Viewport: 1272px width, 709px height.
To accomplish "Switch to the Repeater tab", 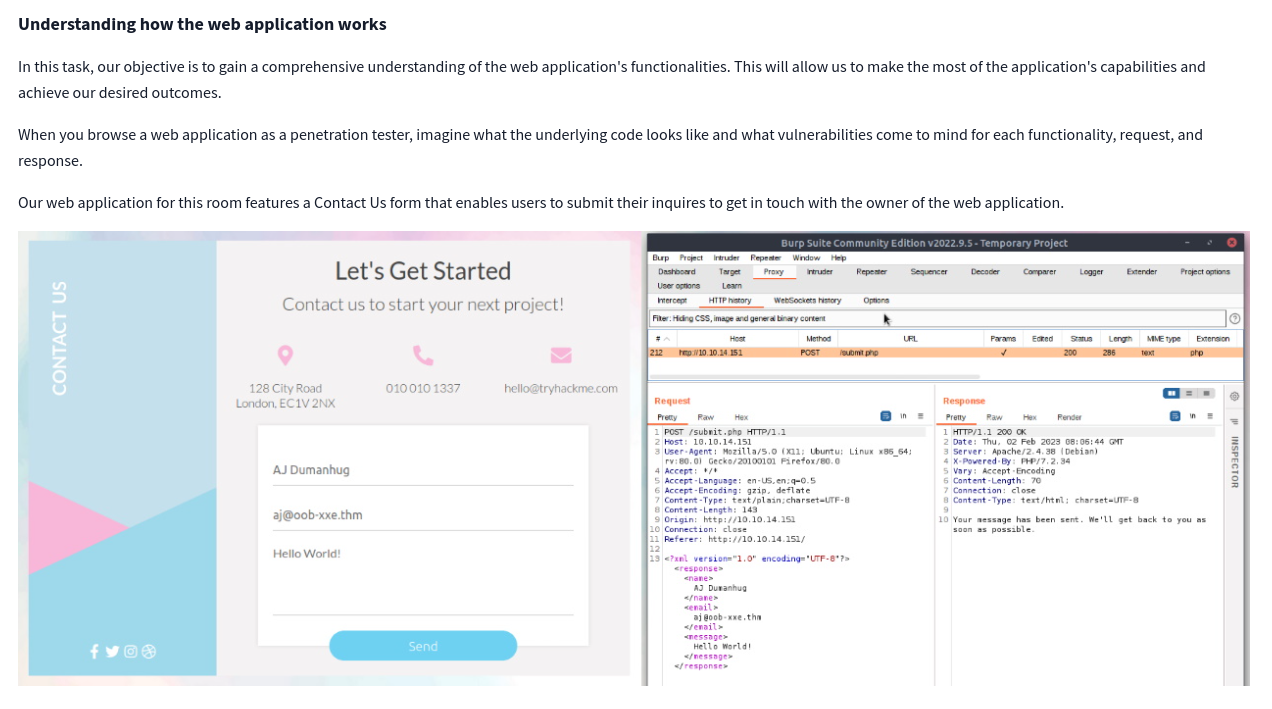I will pos(871,272).
